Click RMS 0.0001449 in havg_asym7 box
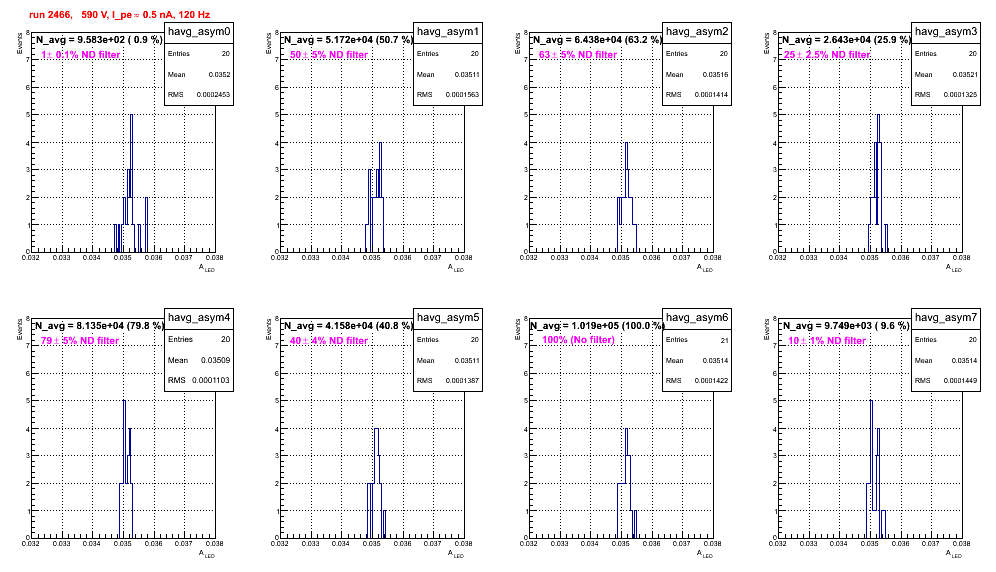Viewport: 996px width, 572px height. point(946,380)
